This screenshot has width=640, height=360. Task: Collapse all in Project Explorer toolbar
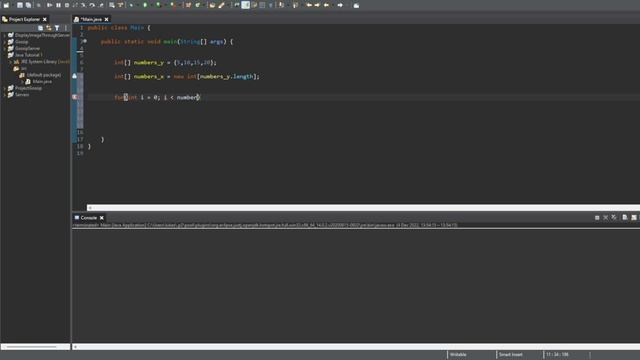(40, 28)
